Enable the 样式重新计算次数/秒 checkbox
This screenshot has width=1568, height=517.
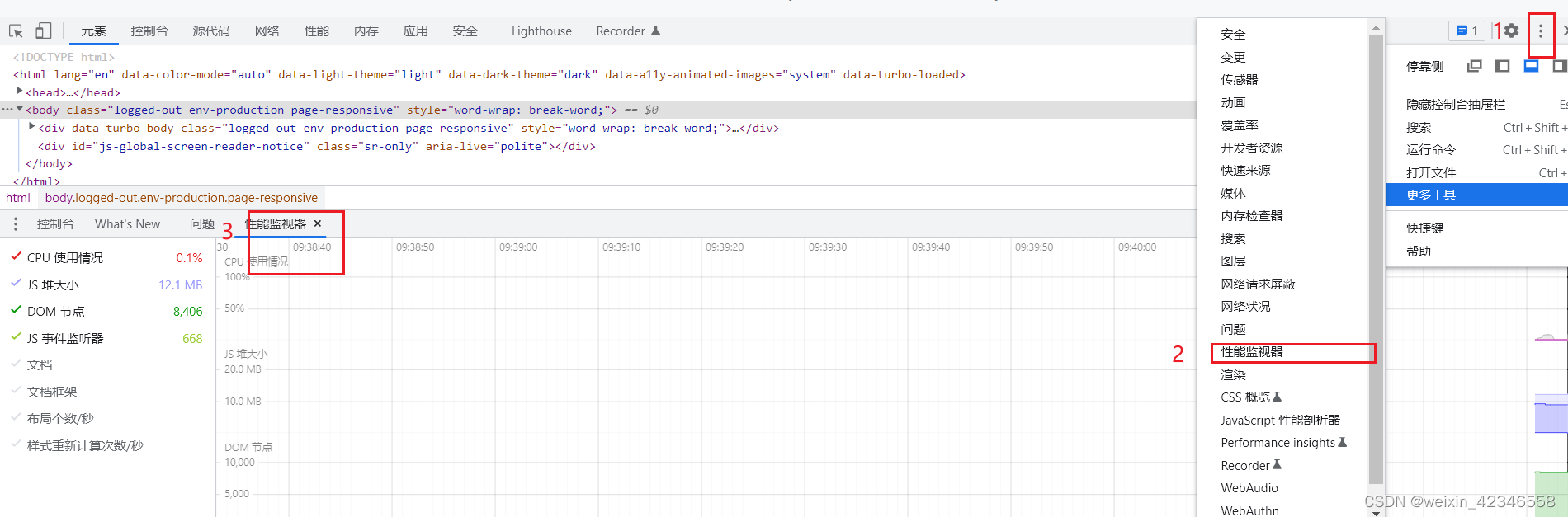[x=16, y=444]
